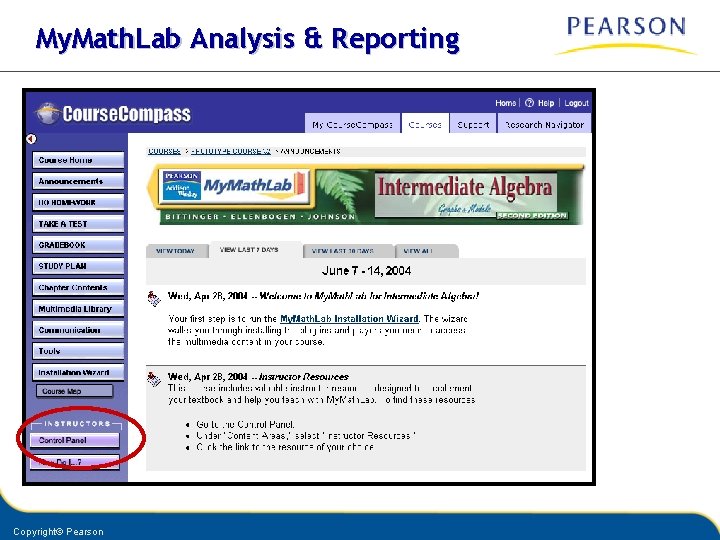720x540 pixels.
Task: Click the Communication sidebar button
Action: (78, 330)
